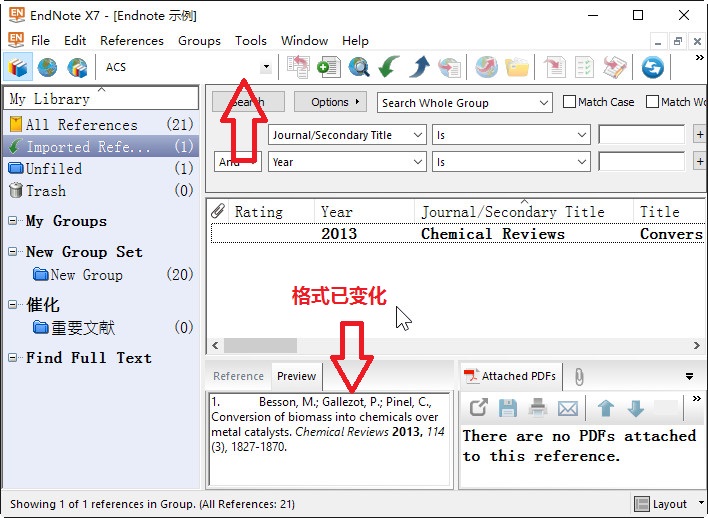This screenshot has height=518, width=708.
Task: Select Integrated Library and Online Search Mode icon
Action: [77, 67]
